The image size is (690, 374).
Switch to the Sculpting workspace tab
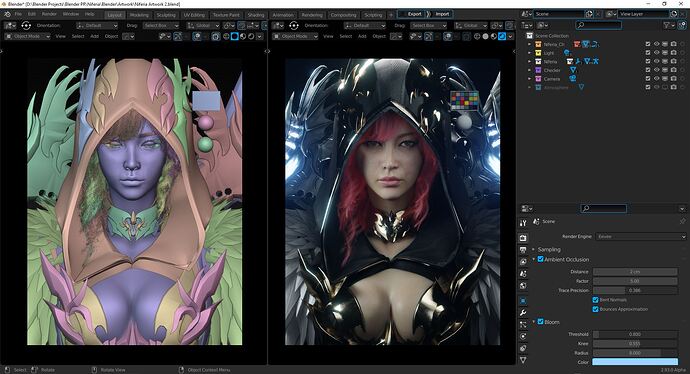(166, 15)
